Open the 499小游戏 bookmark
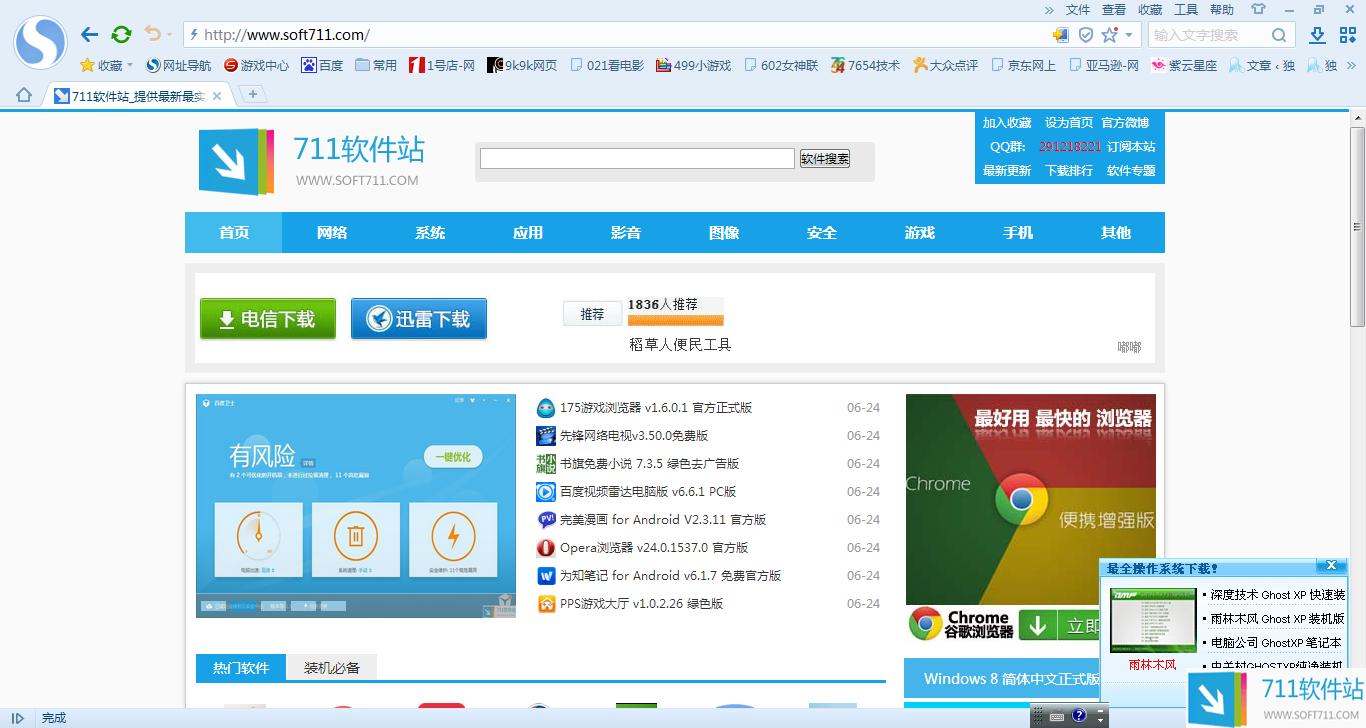Screen dimensions: 1366x728 click(693, 65)
